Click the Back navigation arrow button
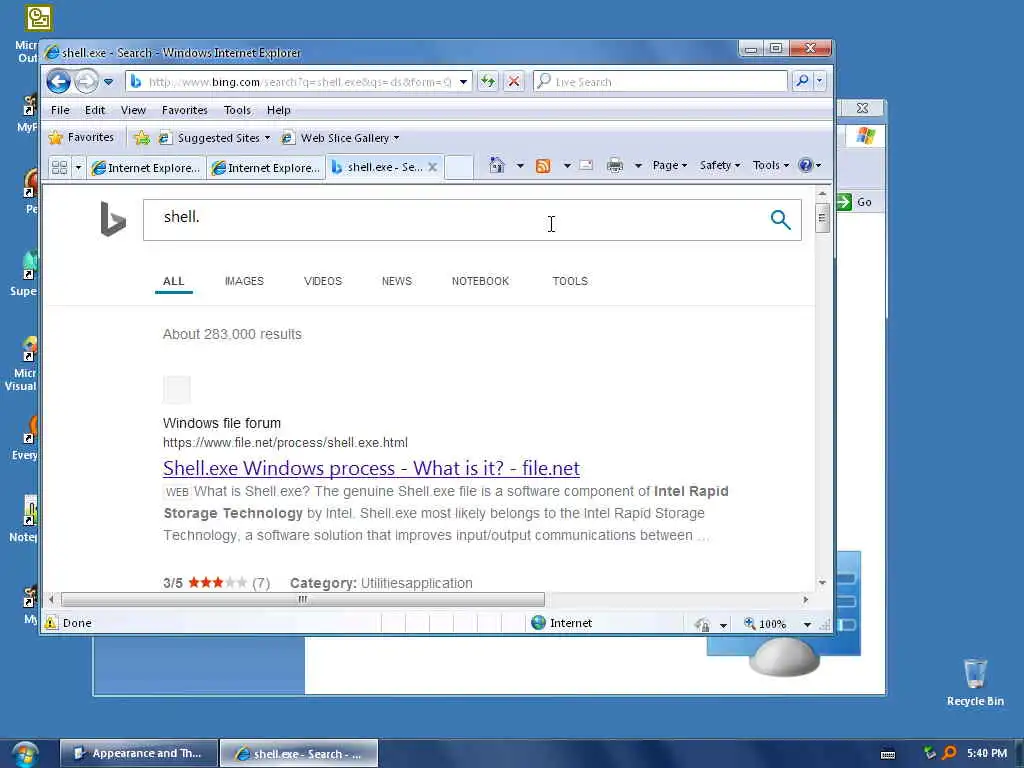 coord(58,82)
